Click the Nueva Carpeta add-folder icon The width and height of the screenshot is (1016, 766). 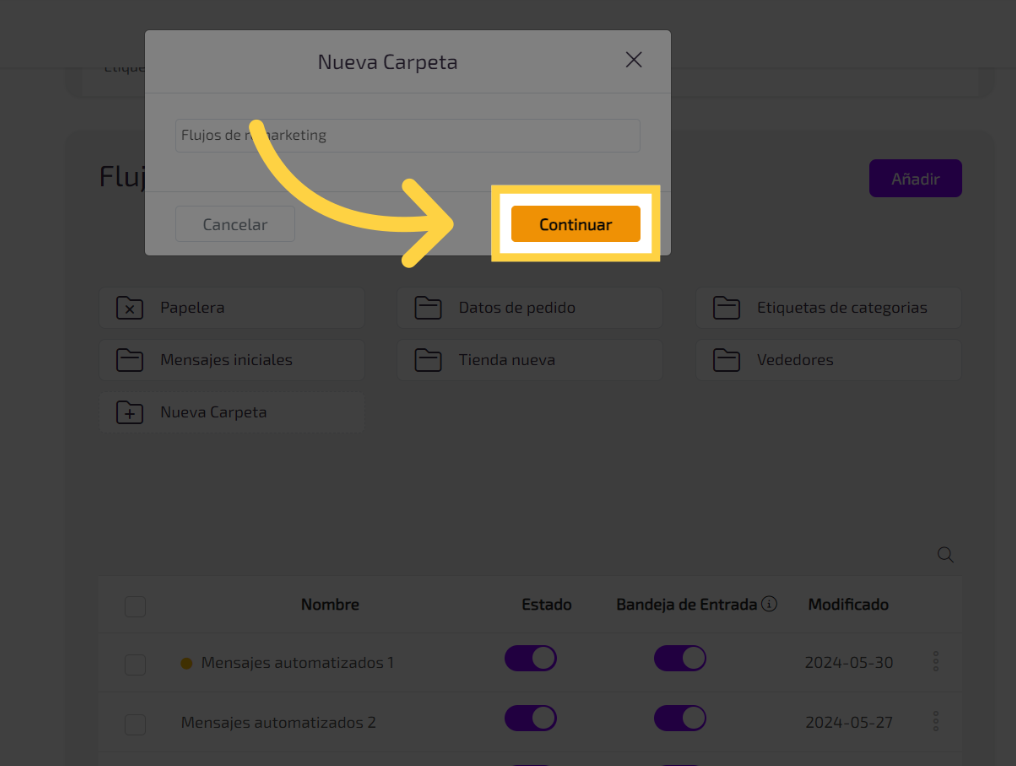(129, 412)
